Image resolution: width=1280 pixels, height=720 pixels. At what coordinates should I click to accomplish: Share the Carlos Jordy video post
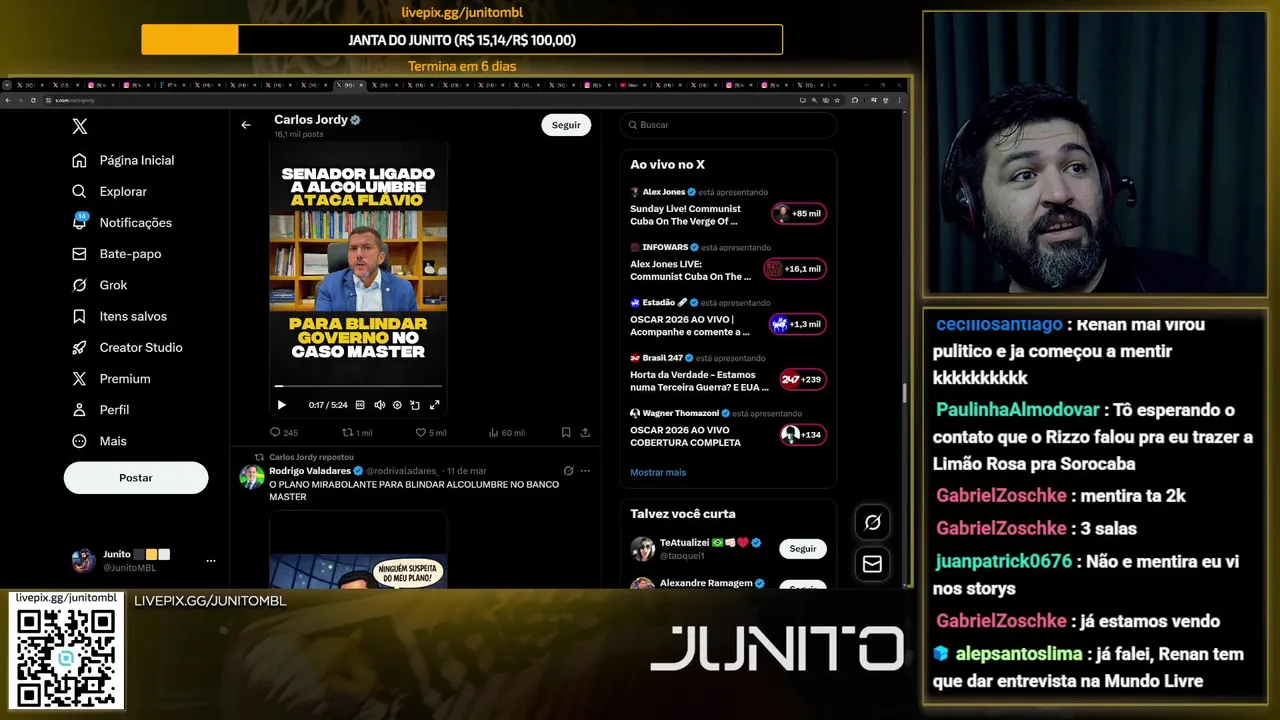585,433
